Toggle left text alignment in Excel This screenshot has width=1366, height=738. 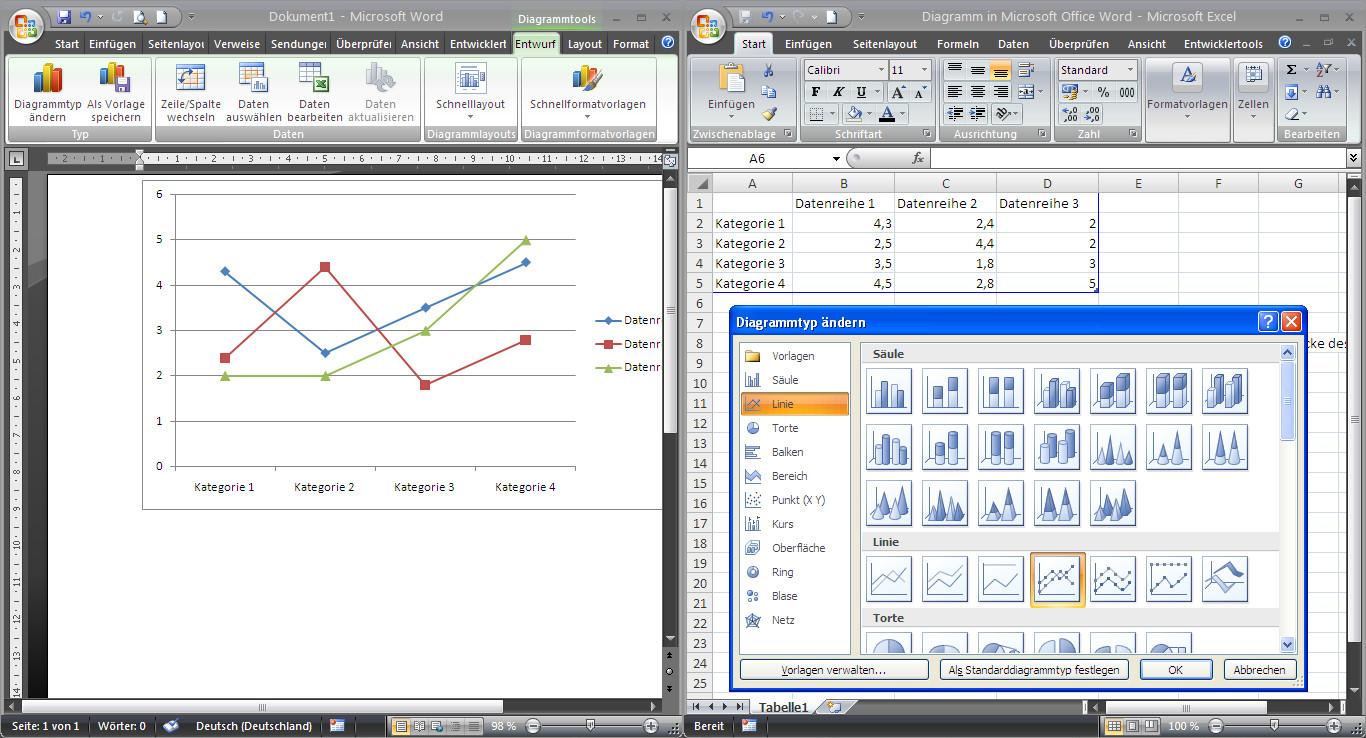pyautogui.click(x=956, y=92)
